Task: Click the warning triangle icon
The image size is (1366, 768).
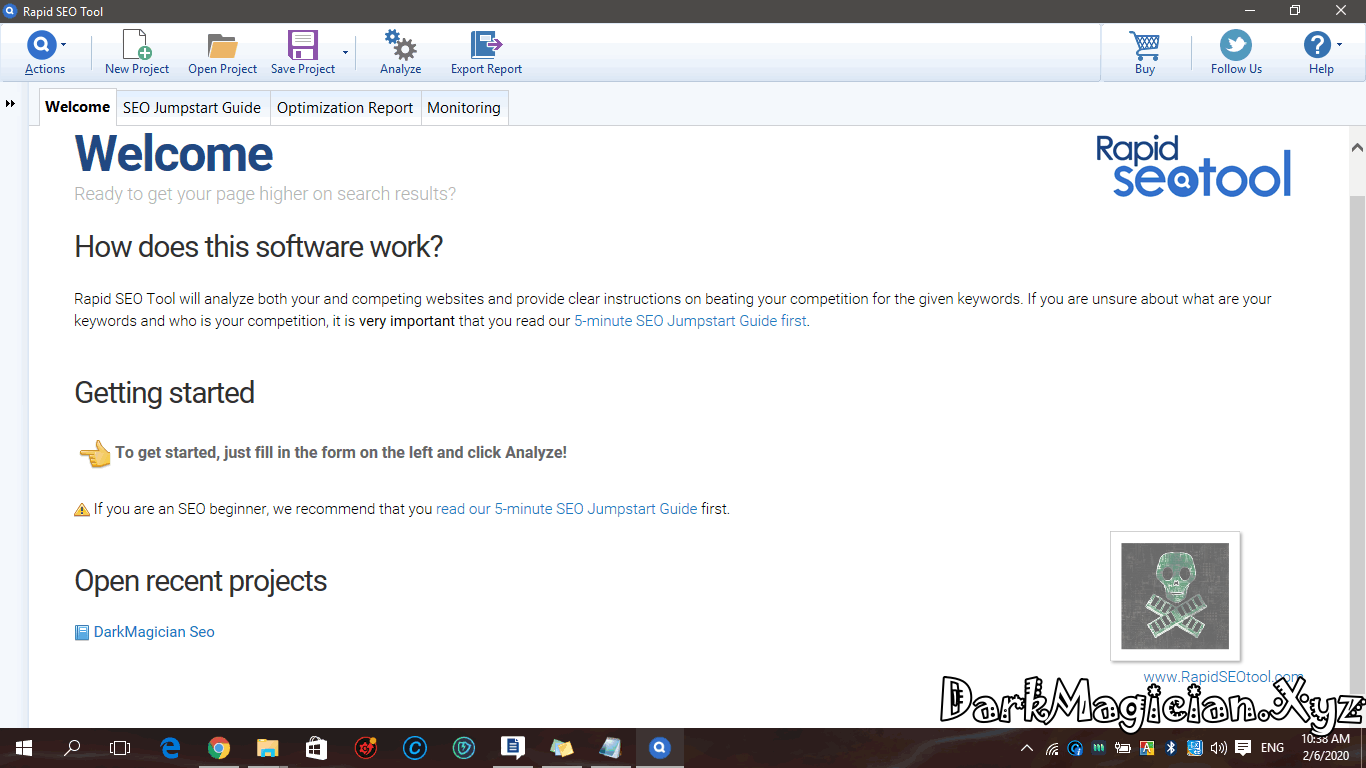Action: click(x=82, y=510)
